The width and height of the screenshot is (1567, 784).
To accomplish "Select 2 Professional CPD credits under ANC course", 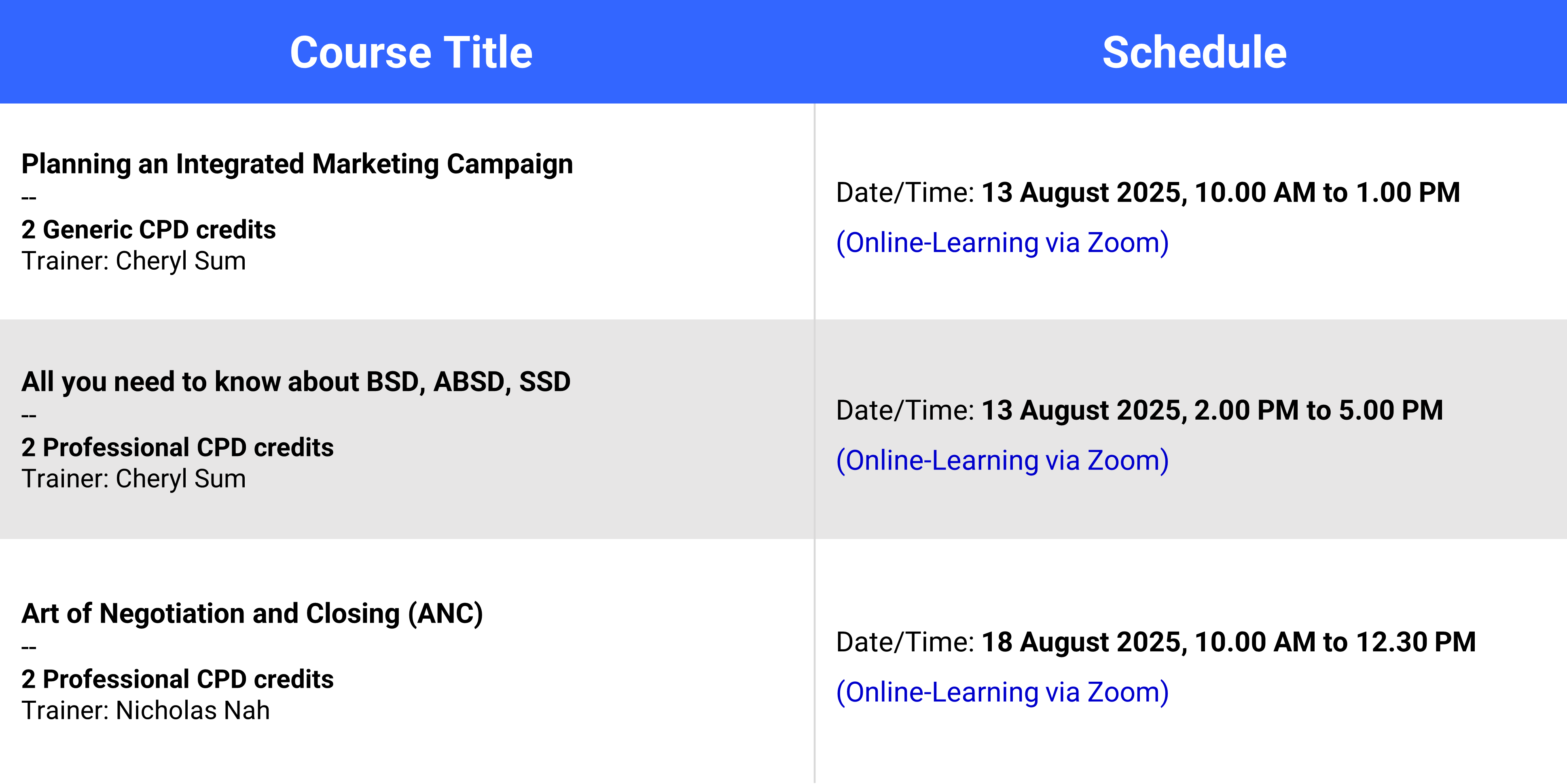I will 177,679.
